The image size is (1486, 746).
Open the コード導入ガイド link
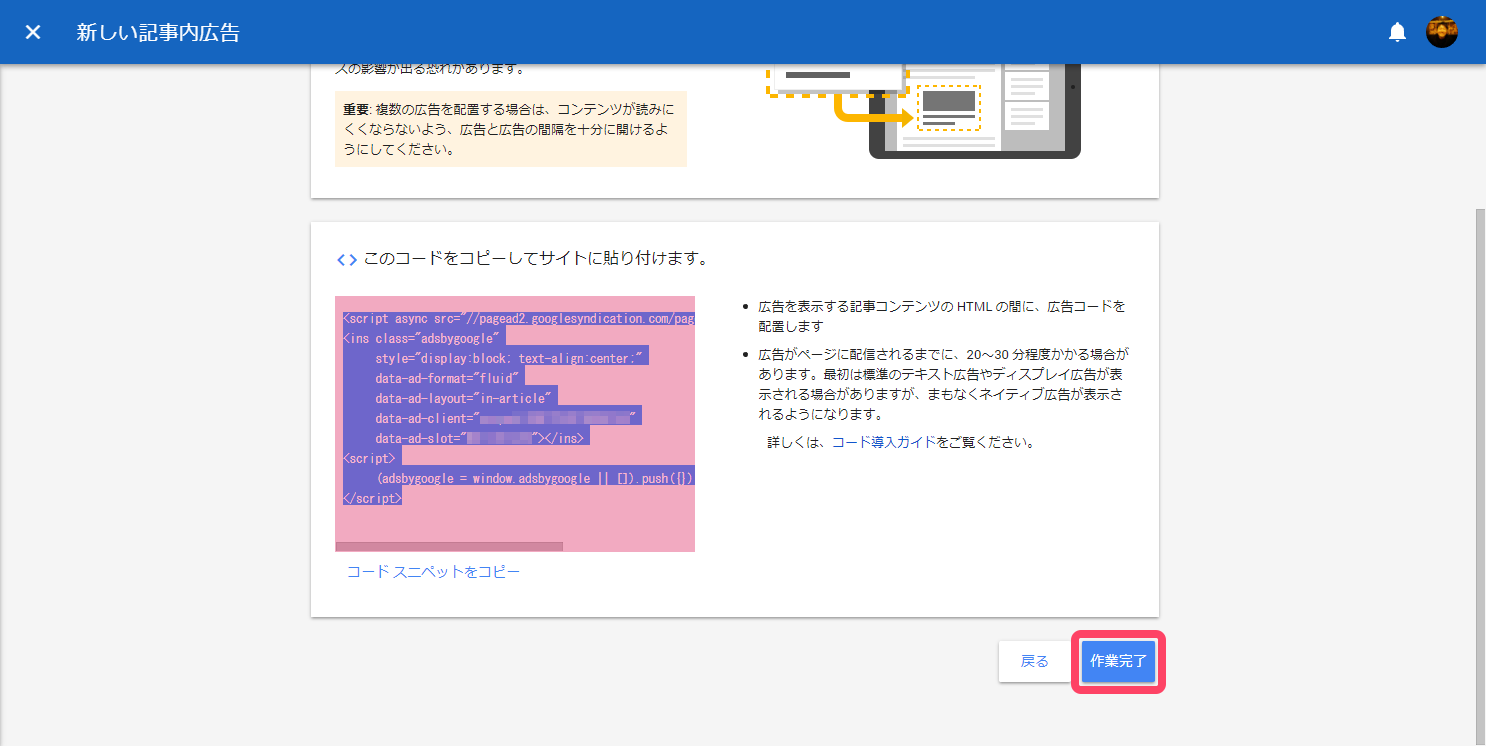tap(884, 442)
